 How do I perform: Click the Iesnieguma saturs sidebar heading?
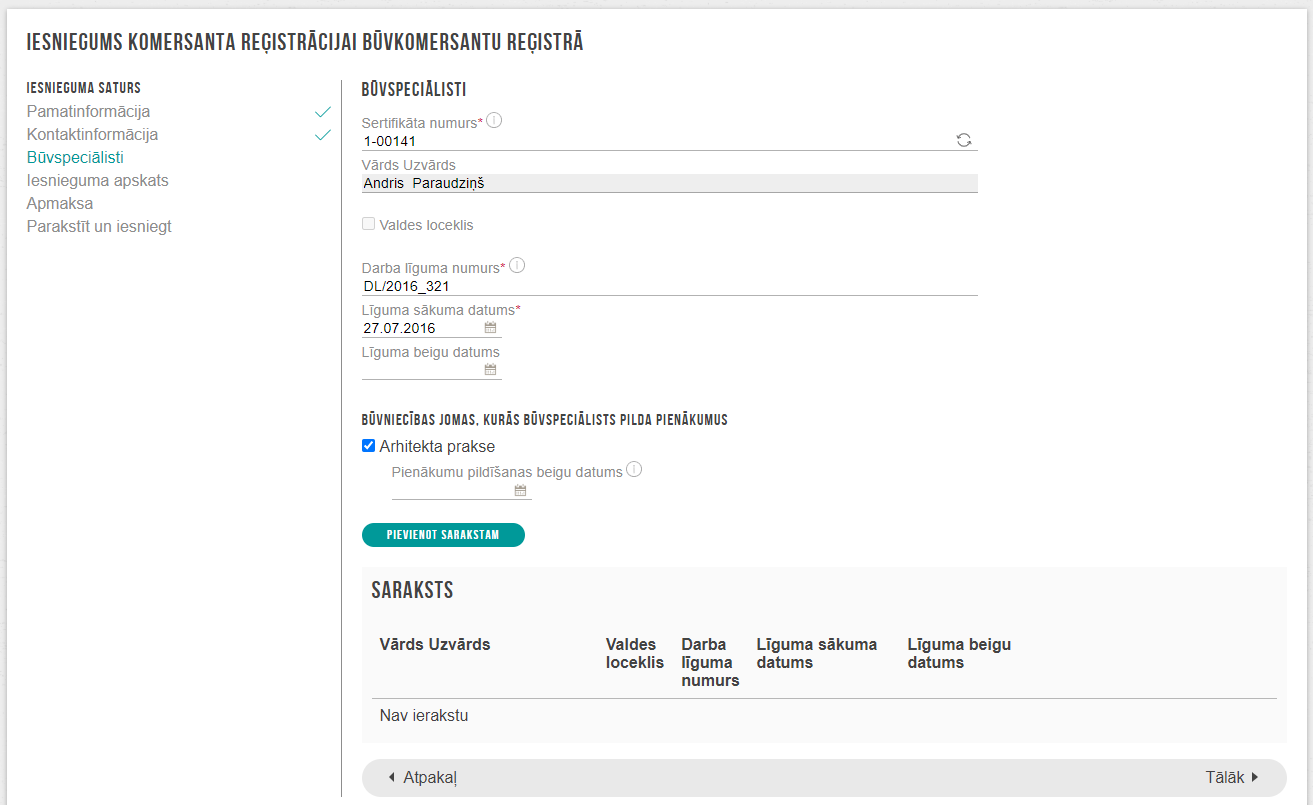click(x=84, y=89)
